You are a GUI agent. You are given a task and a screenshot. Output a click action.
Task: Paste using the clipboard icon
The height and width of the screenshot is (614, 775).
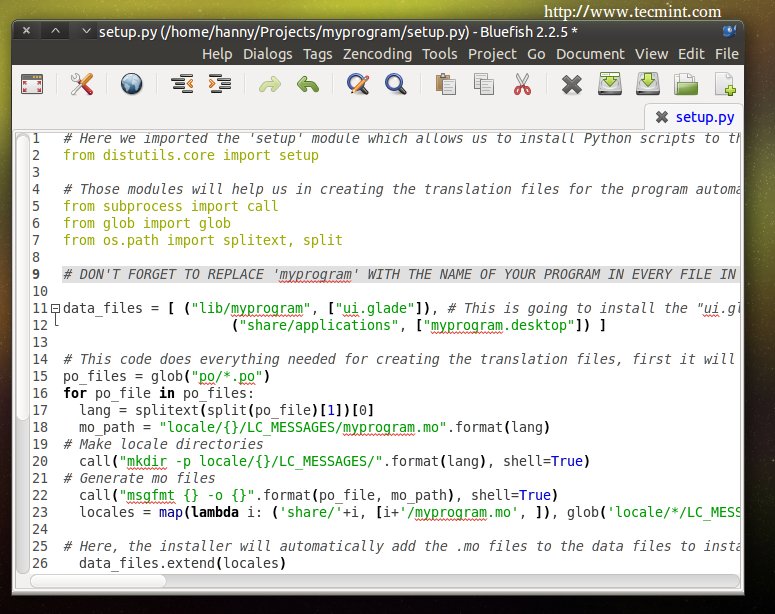(446, 85)
